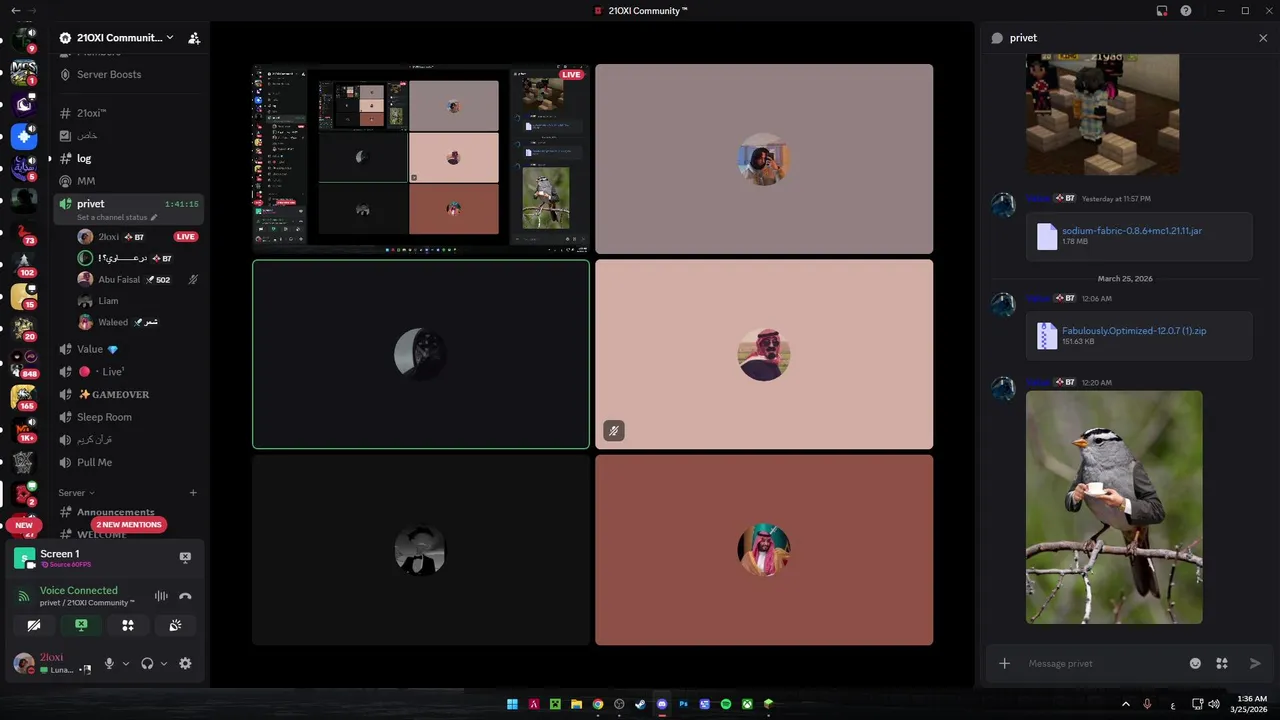Screen dimensions: 1280x720
Task: Download Fabulously.Optimized-12.0.7 (1).zip file
Action: [1134, 330]
